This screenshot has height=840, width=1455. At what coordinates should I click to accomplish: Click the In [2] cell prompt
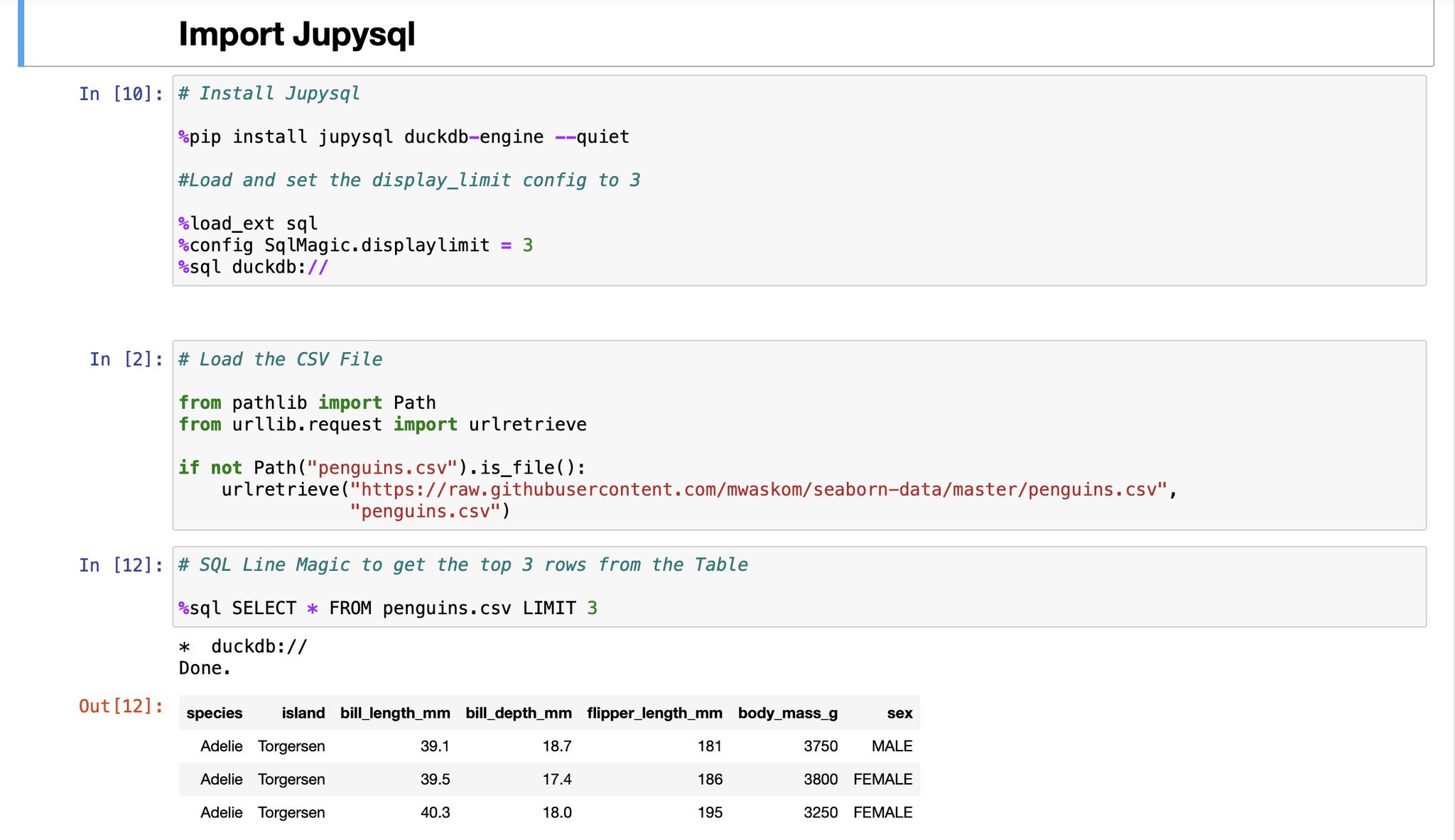pos(126,359)
